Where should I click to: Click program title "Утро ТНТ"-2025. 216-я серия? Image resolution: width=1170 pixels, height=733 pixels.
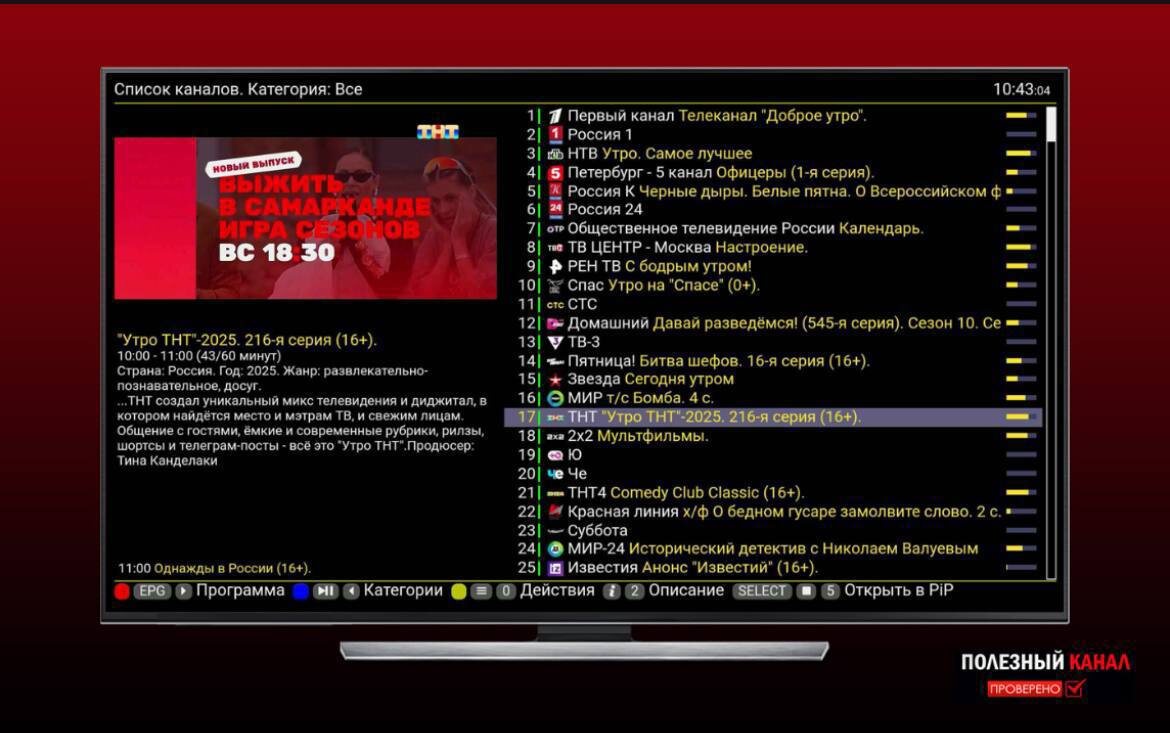click(247, 340)
